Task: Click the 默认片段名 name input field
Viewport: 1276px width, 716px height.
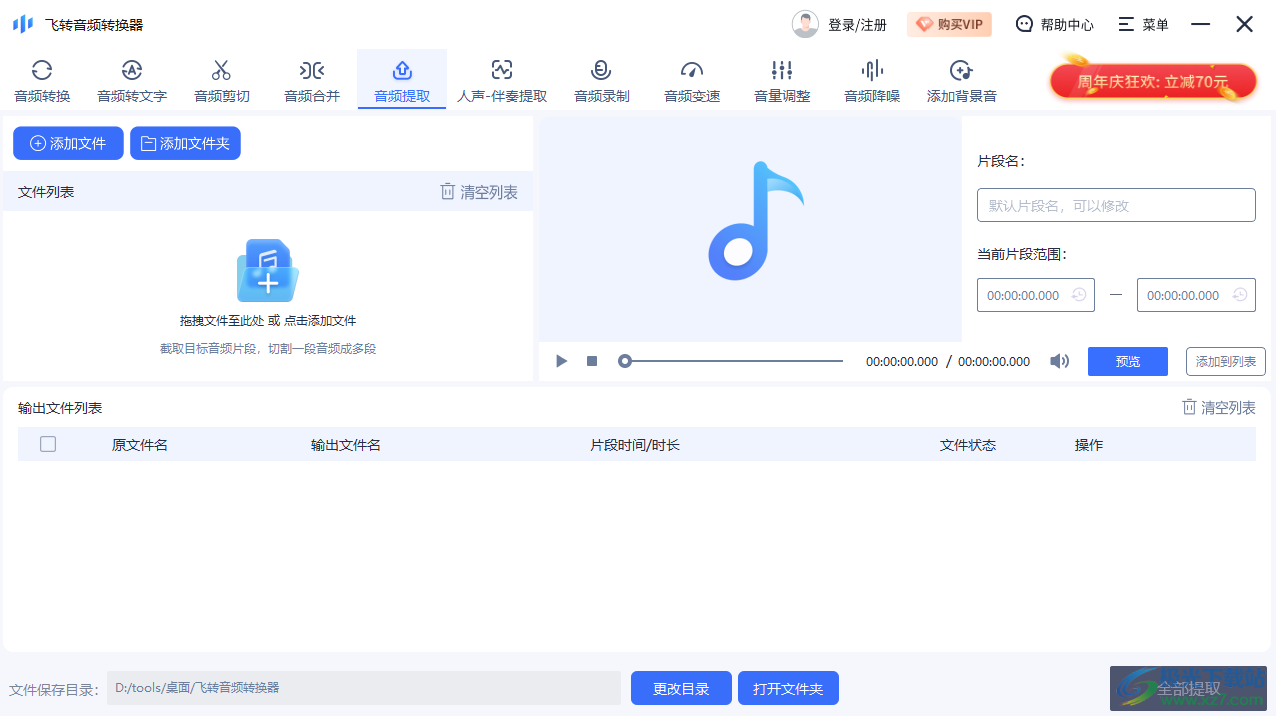Action: click(x=1115, y=204)
